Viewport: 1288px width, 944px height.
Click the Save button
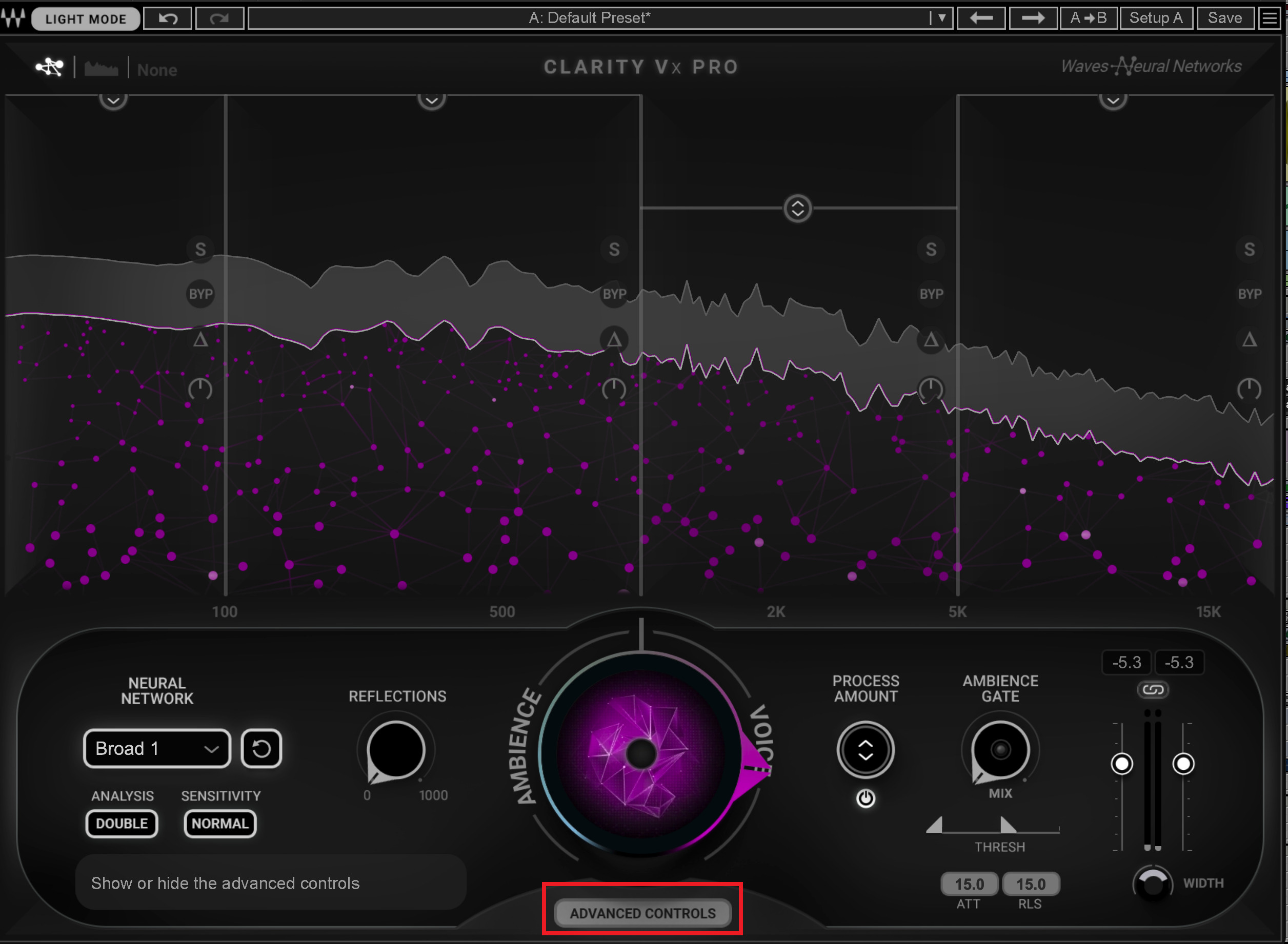tap(1224, 18)
